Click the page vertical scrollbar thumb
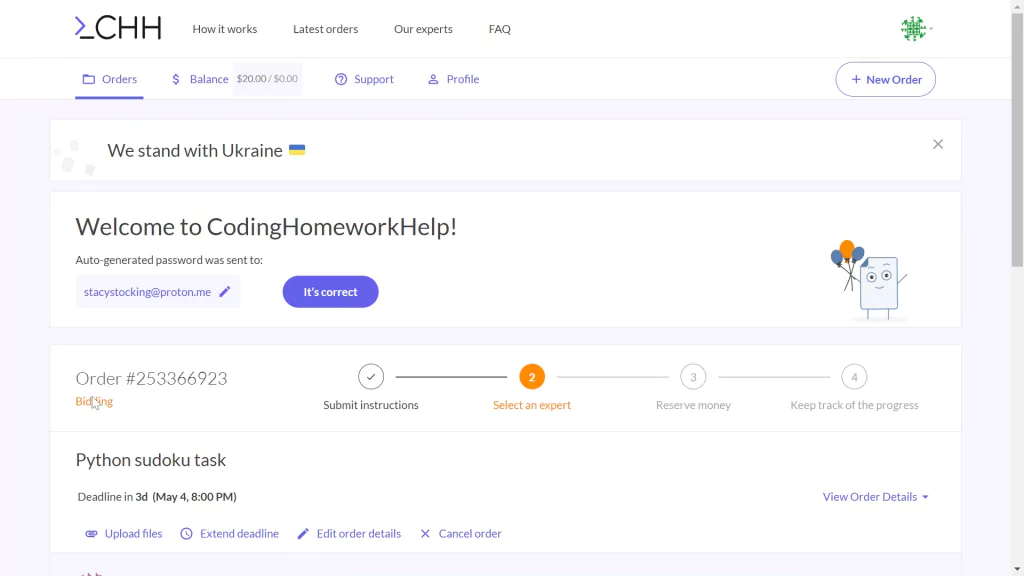Screen dimensions: 1024x576 1017,138
